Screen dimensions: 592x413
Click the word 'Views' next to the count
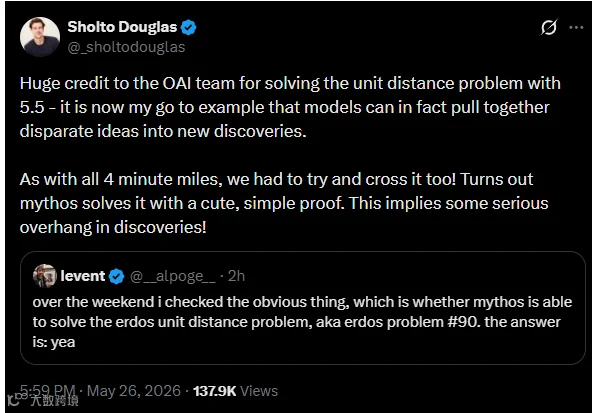(x=259, y=391)
